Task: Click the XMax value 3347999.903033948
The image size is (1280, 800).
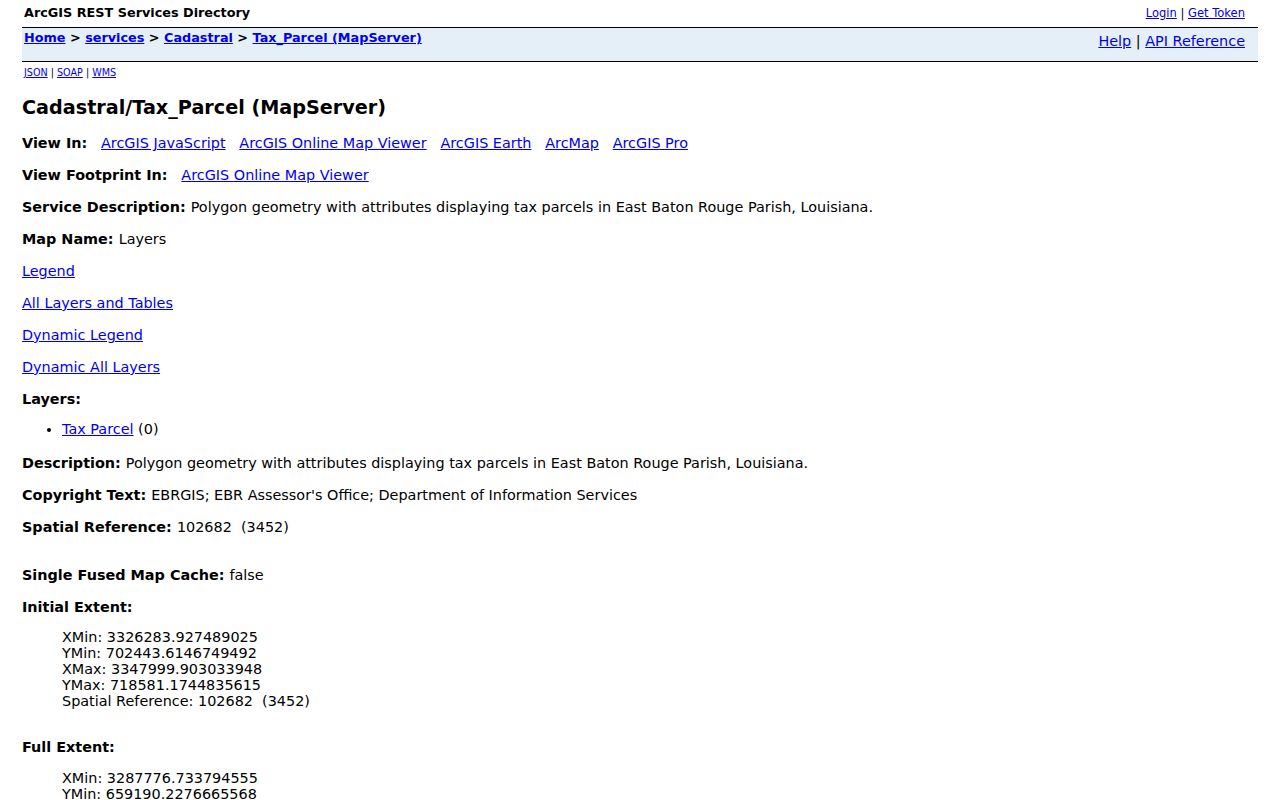Action: [186, 669]
